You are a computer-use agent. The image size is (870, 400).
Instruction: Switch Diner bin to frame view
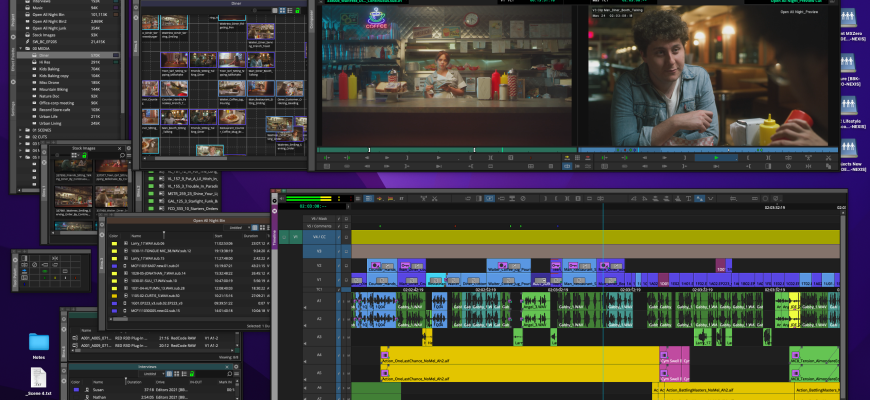(282, 11)
